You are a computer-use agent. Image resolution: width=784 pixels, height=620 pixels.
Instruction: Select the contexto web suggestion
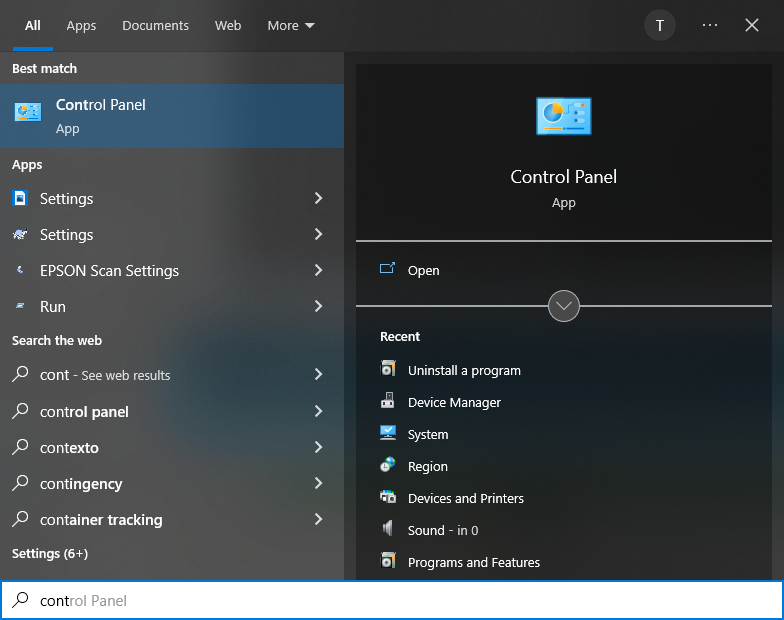click(172, 448)
